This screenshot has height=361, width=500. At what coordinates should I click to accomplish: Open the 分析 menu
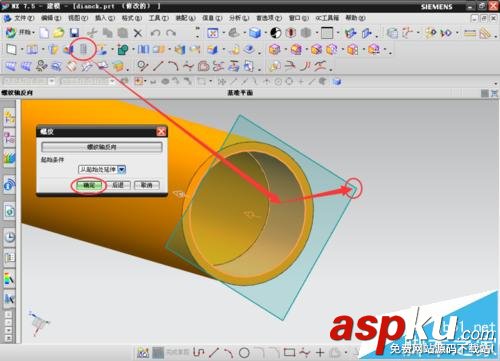[x=239, y=18]
